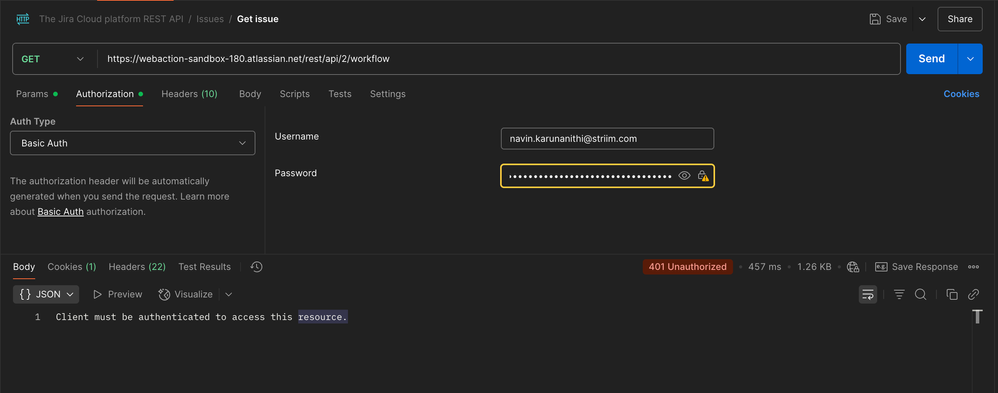Open the Auth Type Basic Auth dropdown
The width and height of the screenshot is (998, 393).
tap(132, 143)
